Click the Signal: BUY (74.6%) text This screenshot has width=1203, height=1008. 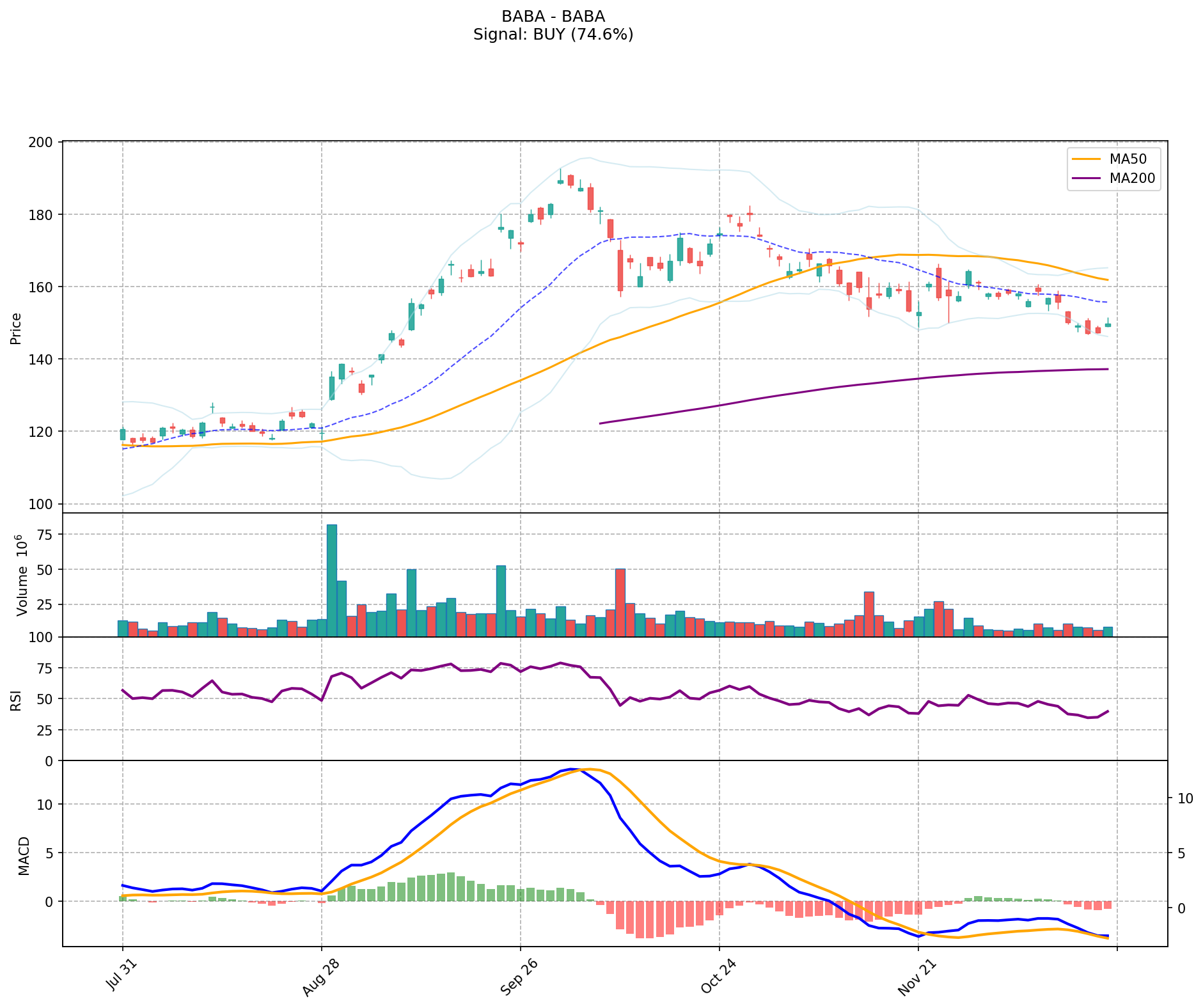pyautogui.click(x=553, y=35)
